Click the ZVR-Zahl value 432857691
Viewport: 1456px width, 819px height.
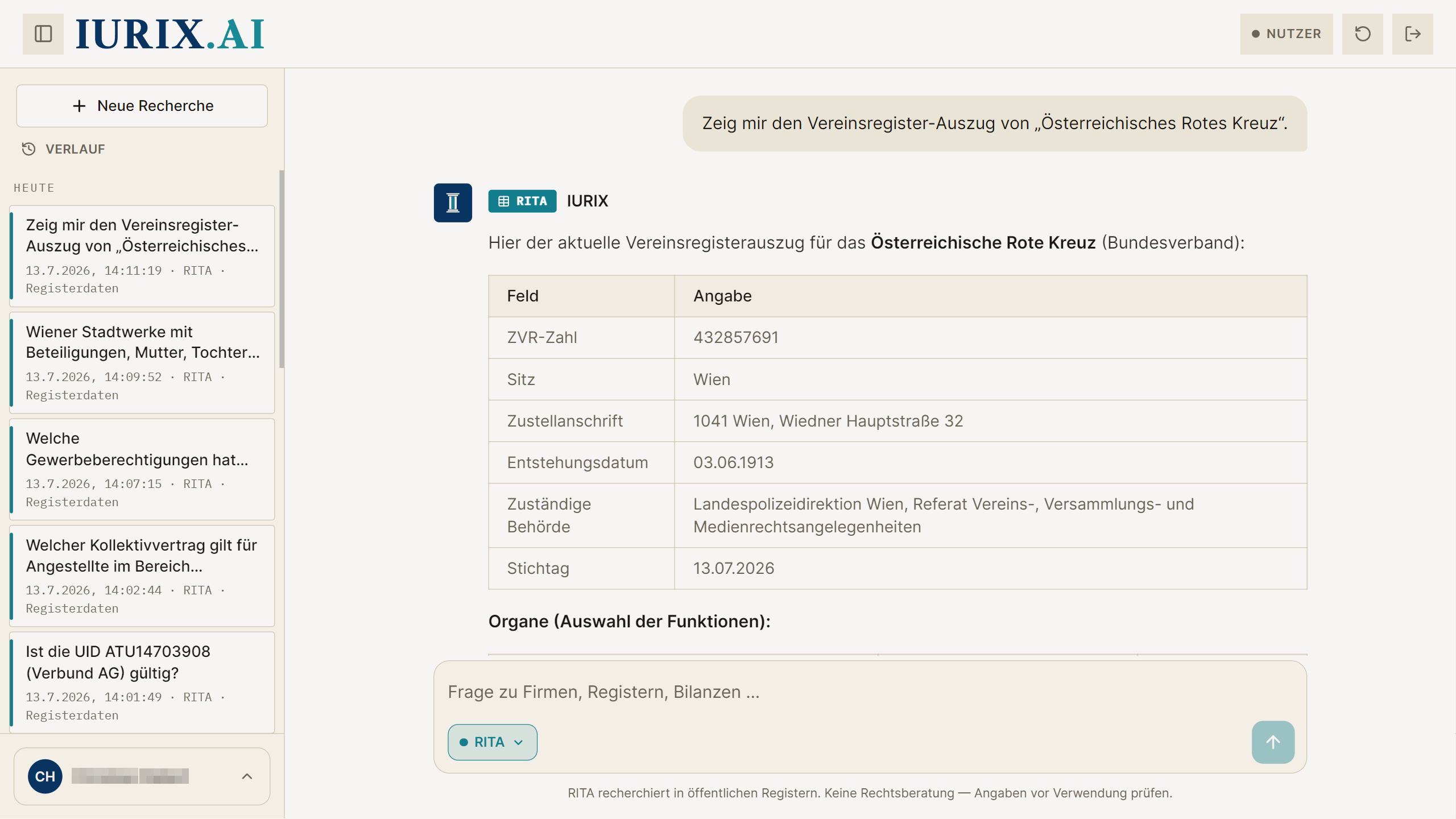pyautogui.click(x=736, y=338)
